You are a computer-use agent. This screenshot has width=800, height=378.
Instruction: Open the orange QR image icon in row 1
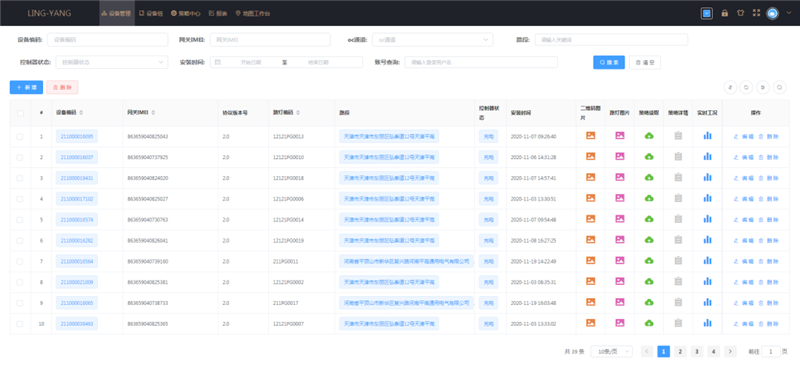pos(590,136)
